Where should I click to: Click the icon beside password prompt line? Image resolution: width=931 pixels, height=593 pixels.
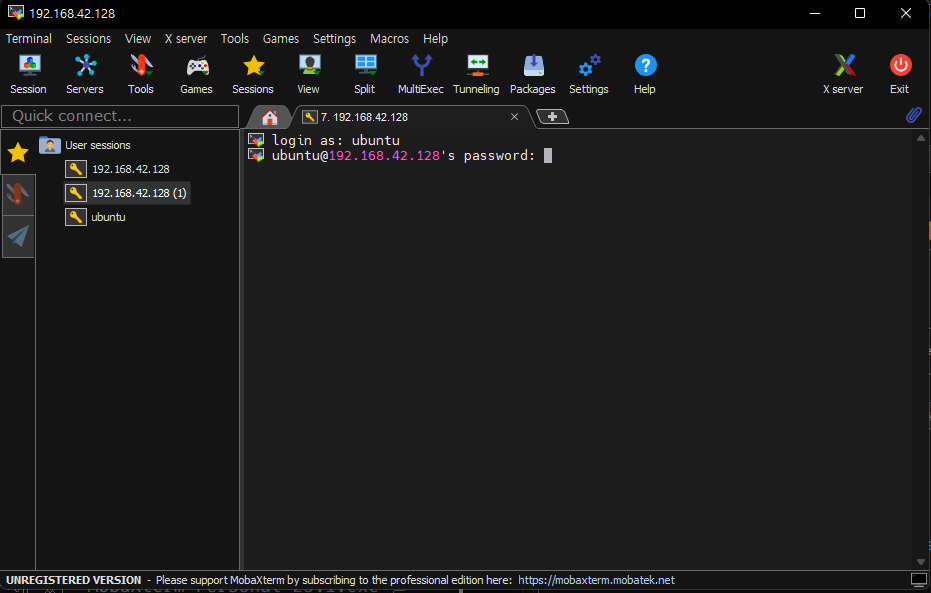[256, 156]
